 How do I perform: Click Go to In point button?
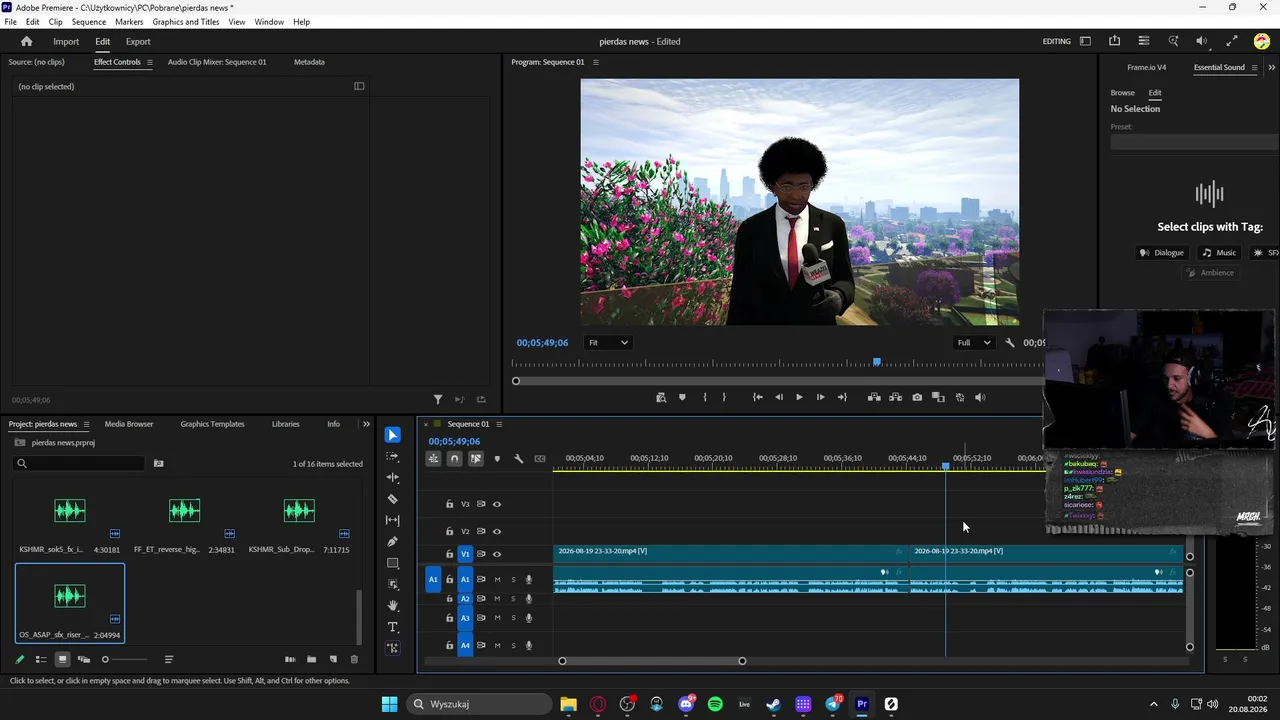coord(757,397)
